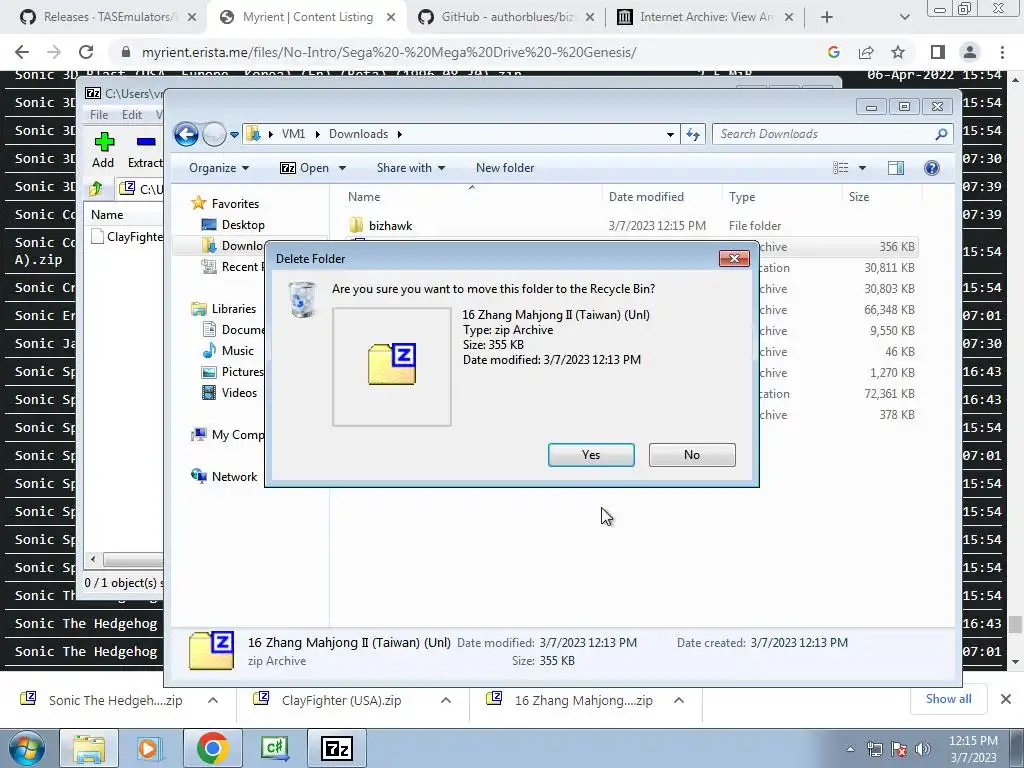Reload the Myrient page

pos(86,52)
